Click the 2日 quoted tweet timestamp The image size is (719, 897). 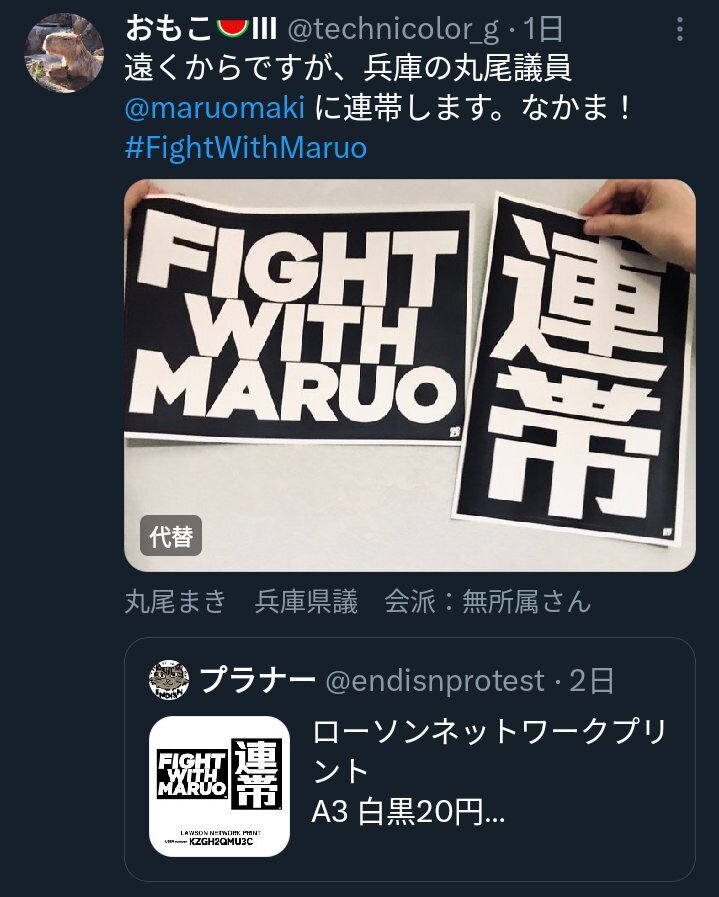(591, 681)
